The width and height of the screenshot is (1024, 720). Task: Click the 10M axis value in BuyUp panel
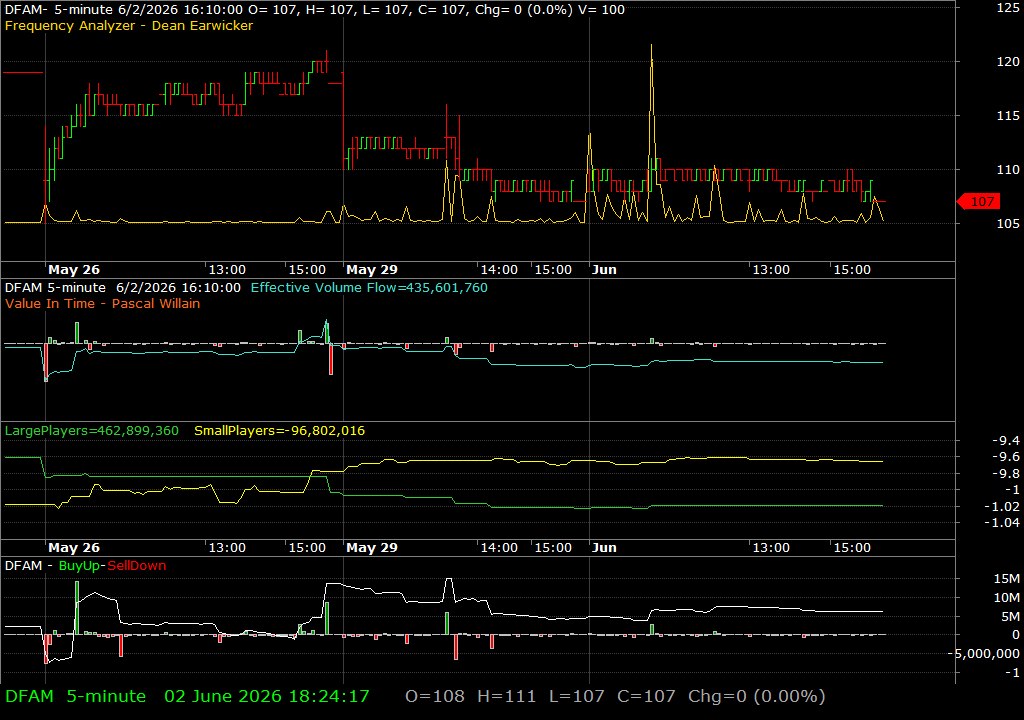1006,597
